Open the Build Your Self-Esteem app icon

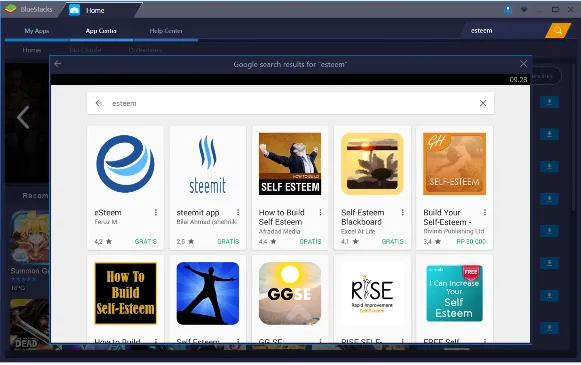[x=454, y=164]
